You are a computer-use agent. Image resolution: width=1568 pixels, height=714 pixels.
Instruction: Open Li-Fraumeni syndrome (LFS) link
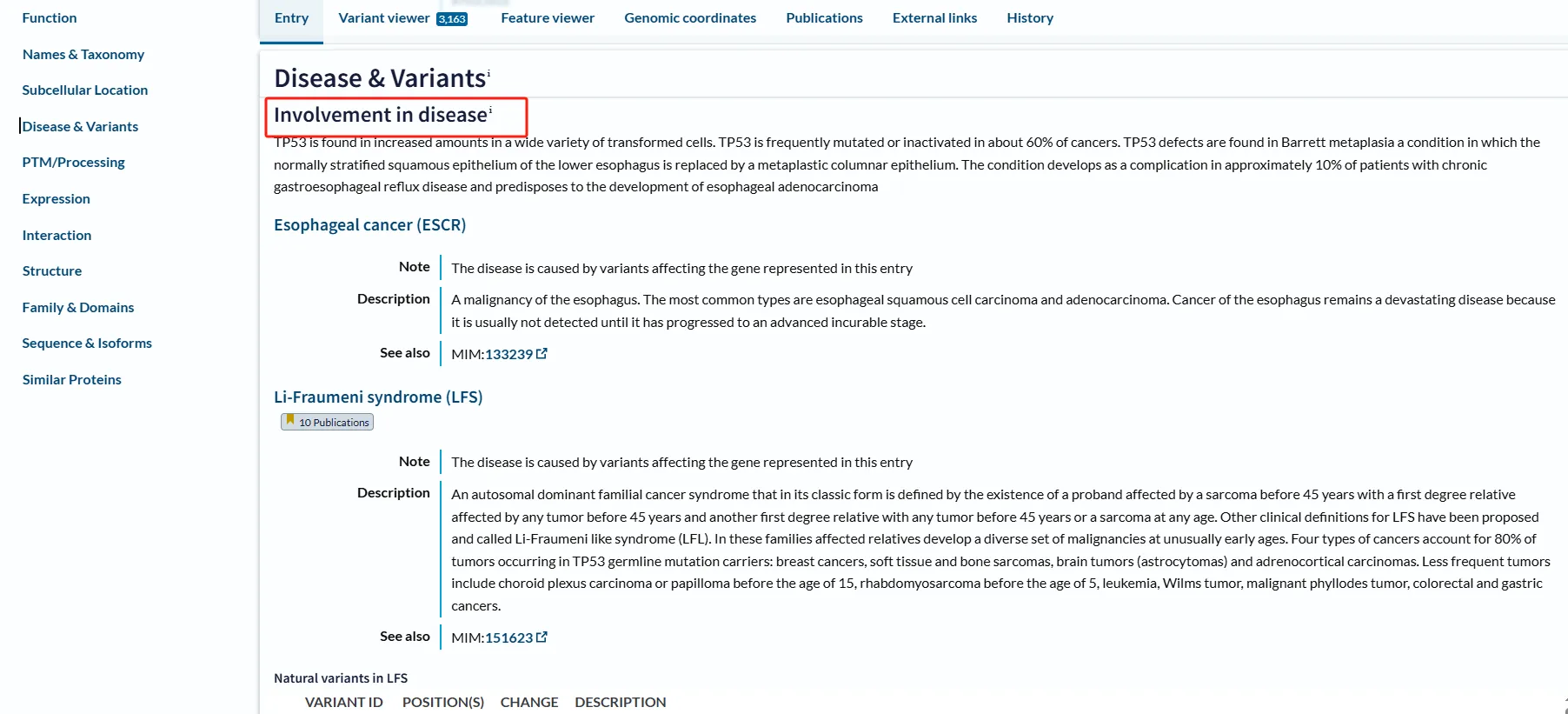(378, 397)
